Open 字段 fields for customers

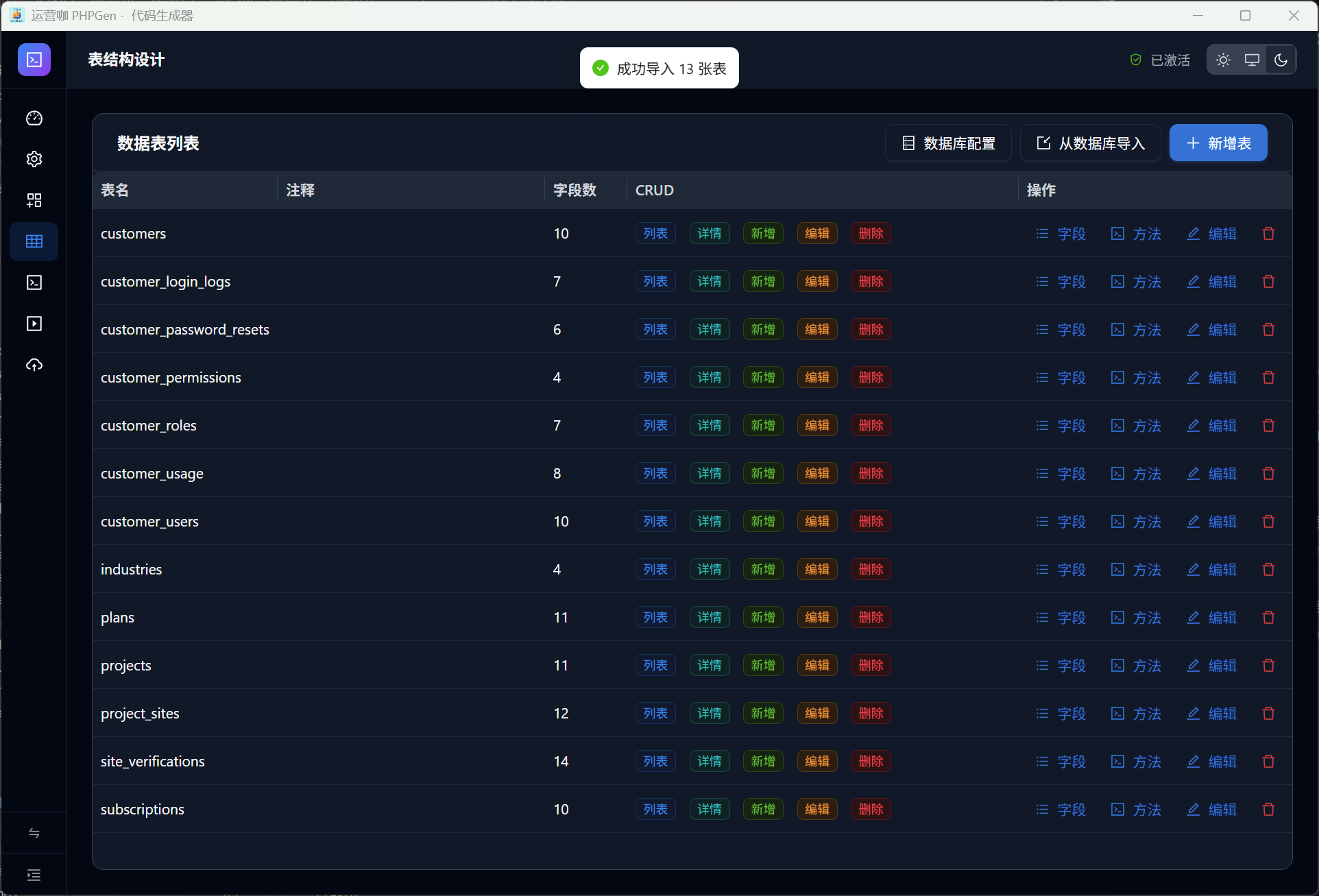click(1061, 234)
